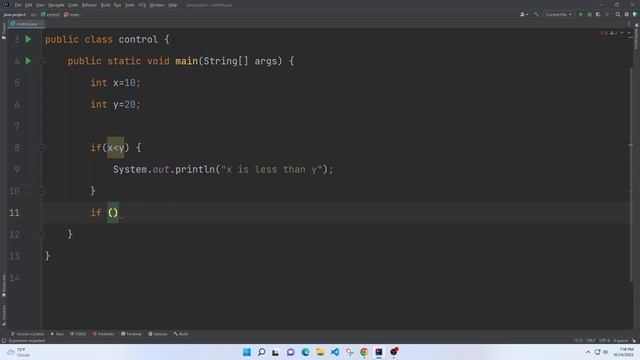Open the TODO tool window
Screen dimensions: 640x360
(x=78, y=334)
